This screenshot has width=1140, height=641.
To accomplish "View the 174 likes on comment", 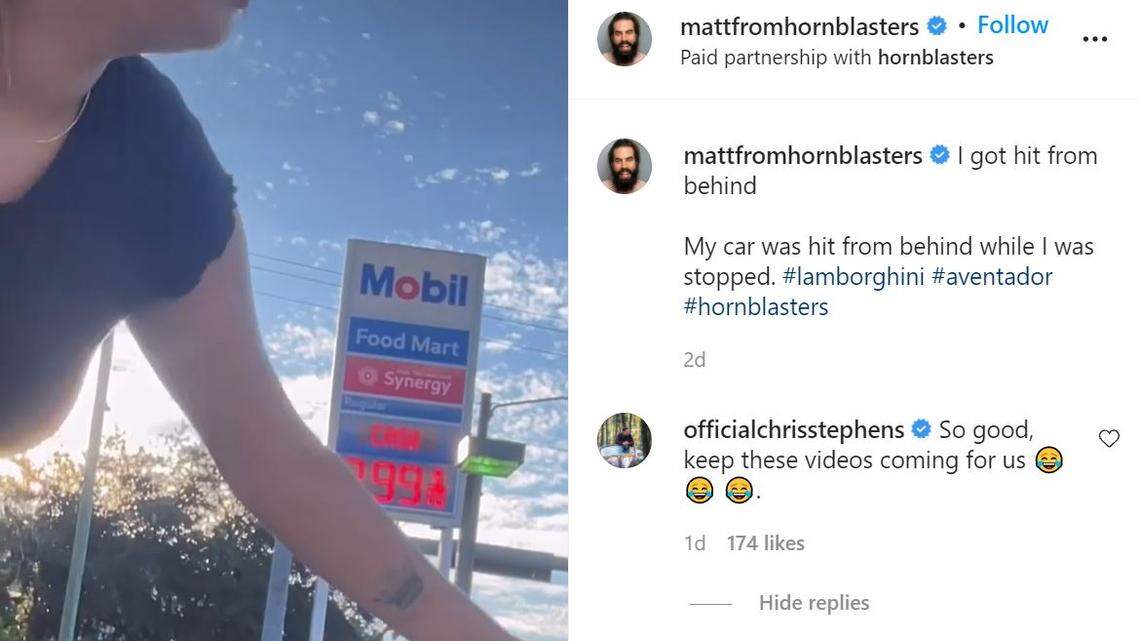I will (x=765, y=543).
